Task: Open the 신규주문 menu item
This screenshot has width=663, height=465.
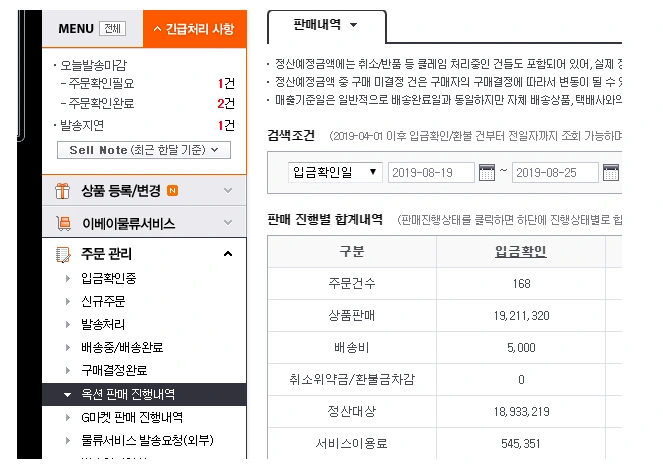Action: (x=103, y=301)
